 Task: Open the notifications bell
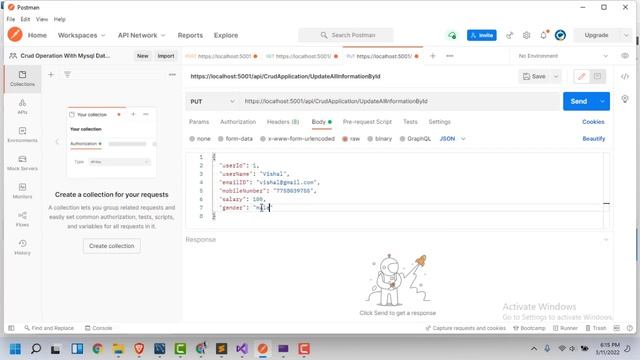pyautogui.click(x=544, y=35)
